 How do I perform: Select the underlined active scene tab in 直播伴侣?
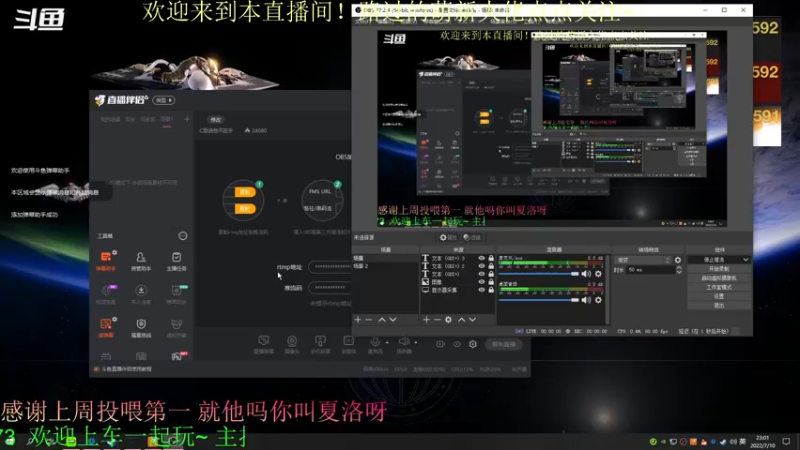tap(167, 119)
